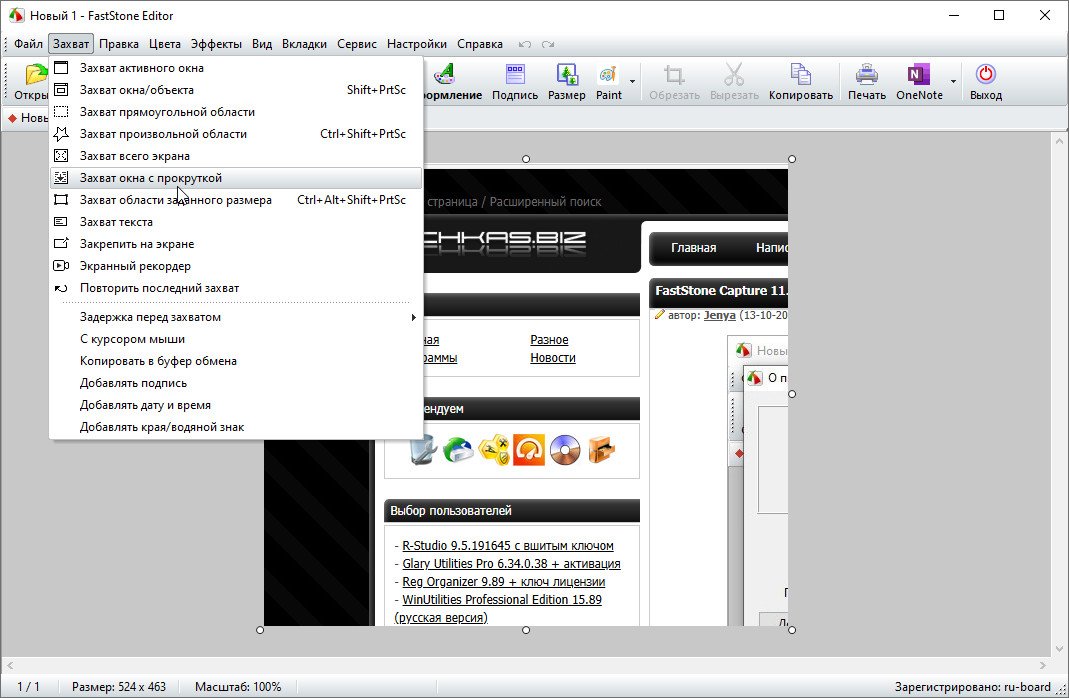Open dropdown arrow next to Paint

[x=632, y=82]
